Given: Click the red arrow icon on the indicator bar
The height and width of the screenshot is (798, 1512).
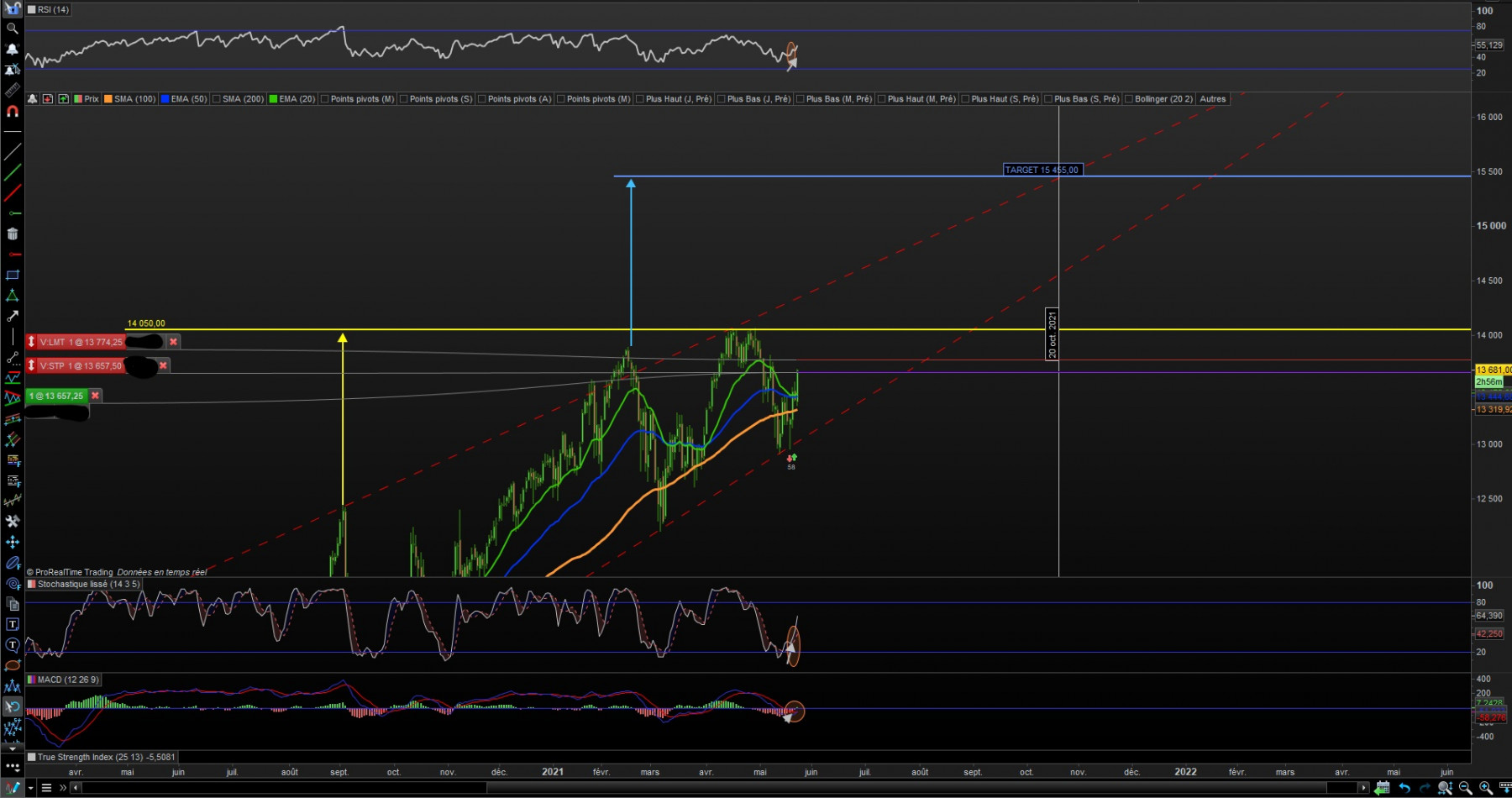Looking at the screenshot, I should click(x=48, y=99).
